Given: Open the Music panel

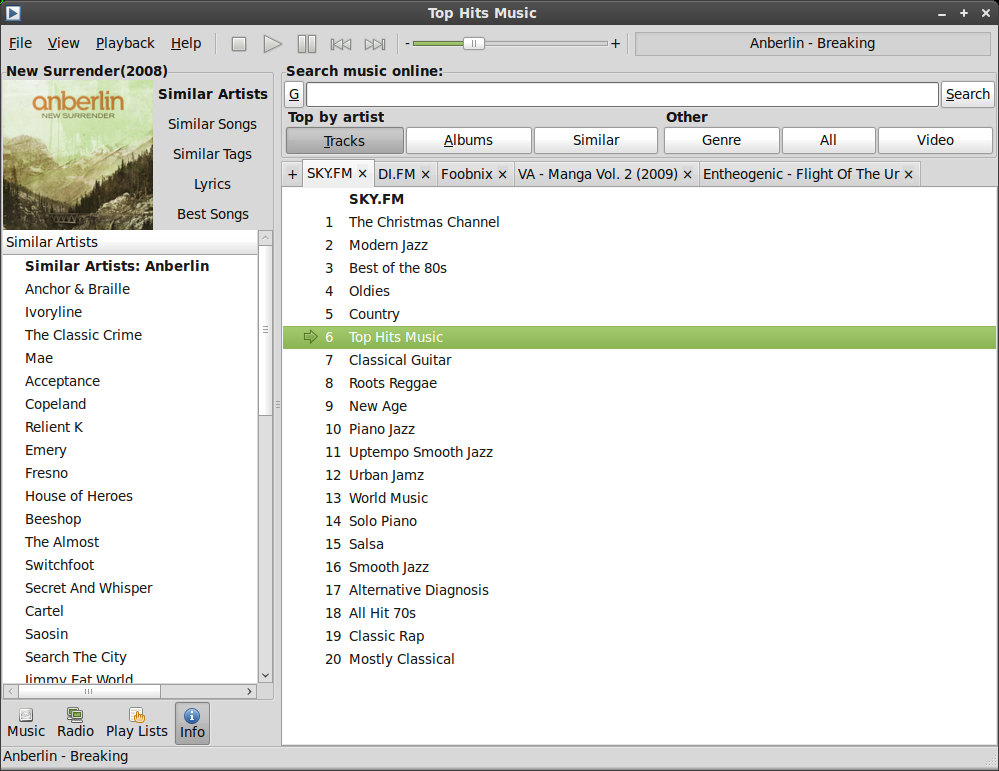Looking at the screenshot, I should coord(26,723).
